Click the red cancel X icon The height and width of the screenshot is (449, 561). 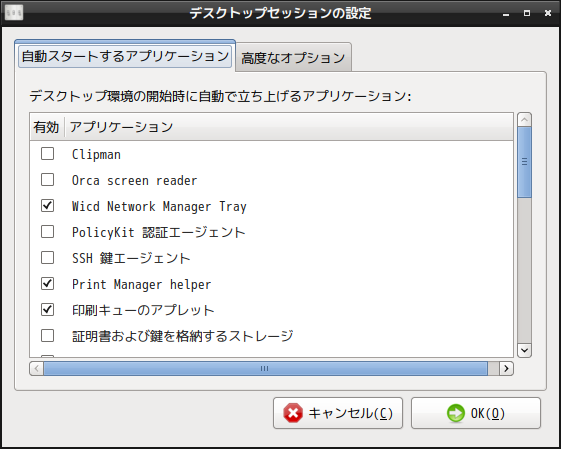293,413
